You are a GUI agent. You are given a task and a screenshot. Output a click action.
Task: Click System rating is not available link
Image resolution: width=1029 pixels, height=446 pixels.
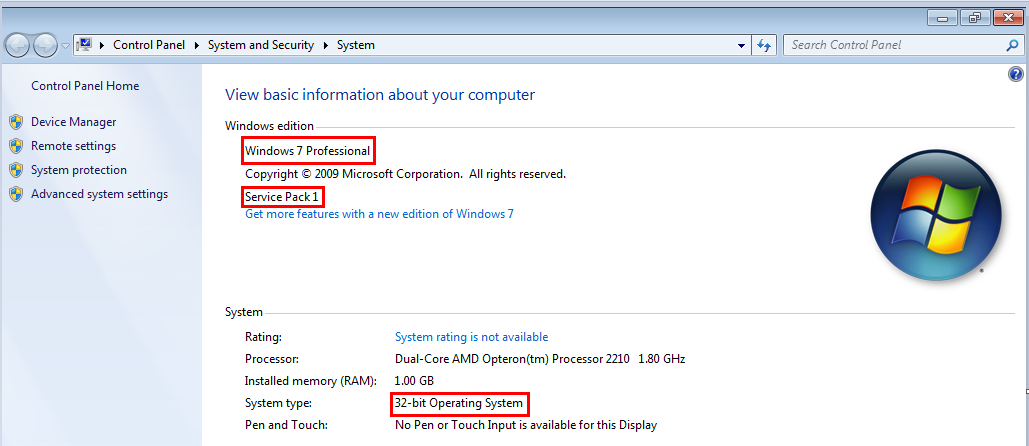(x=471, y=337)
